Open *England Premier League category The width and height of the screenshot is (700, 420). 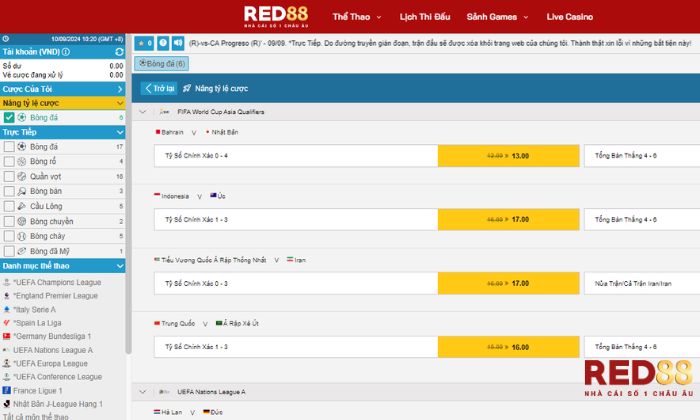coord(55,295)
